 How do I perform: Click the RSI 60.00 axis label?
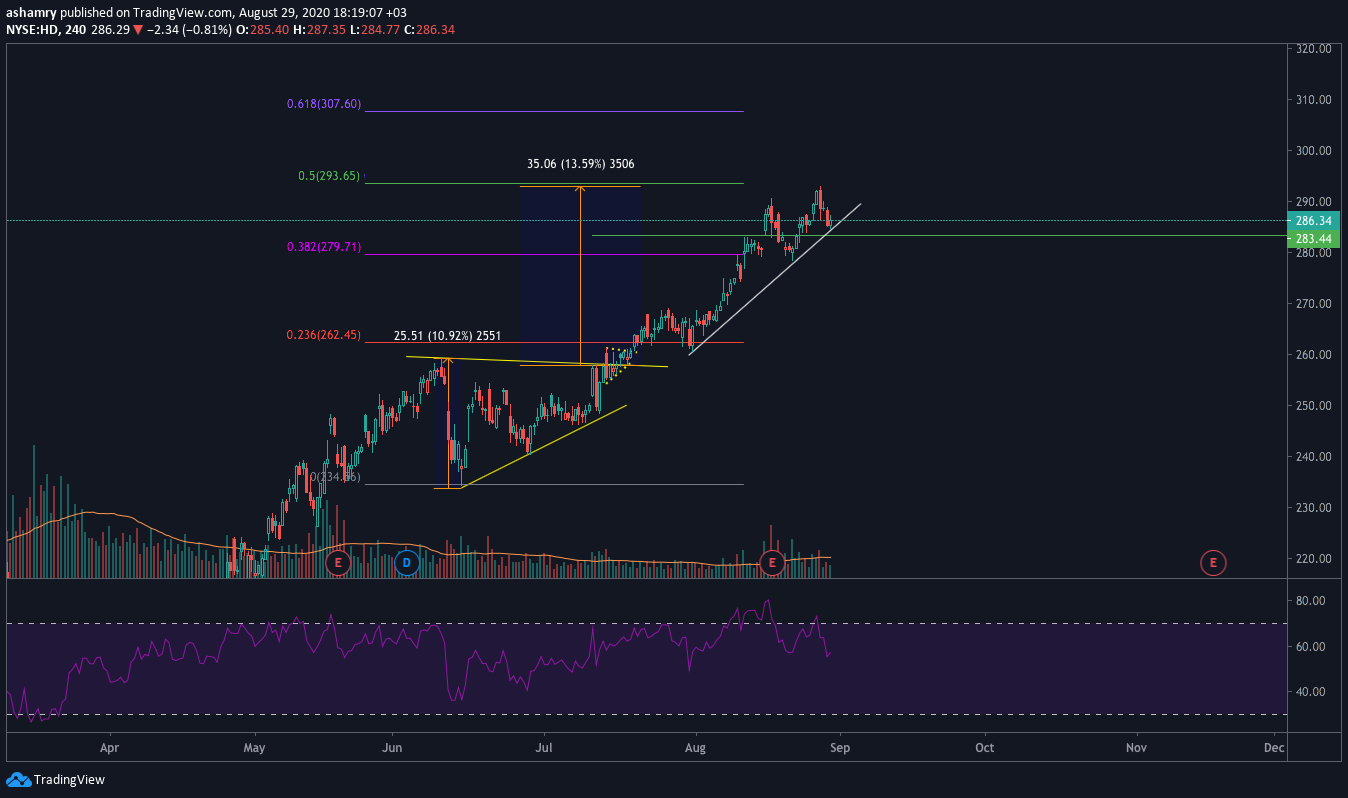pos(1310,647)
